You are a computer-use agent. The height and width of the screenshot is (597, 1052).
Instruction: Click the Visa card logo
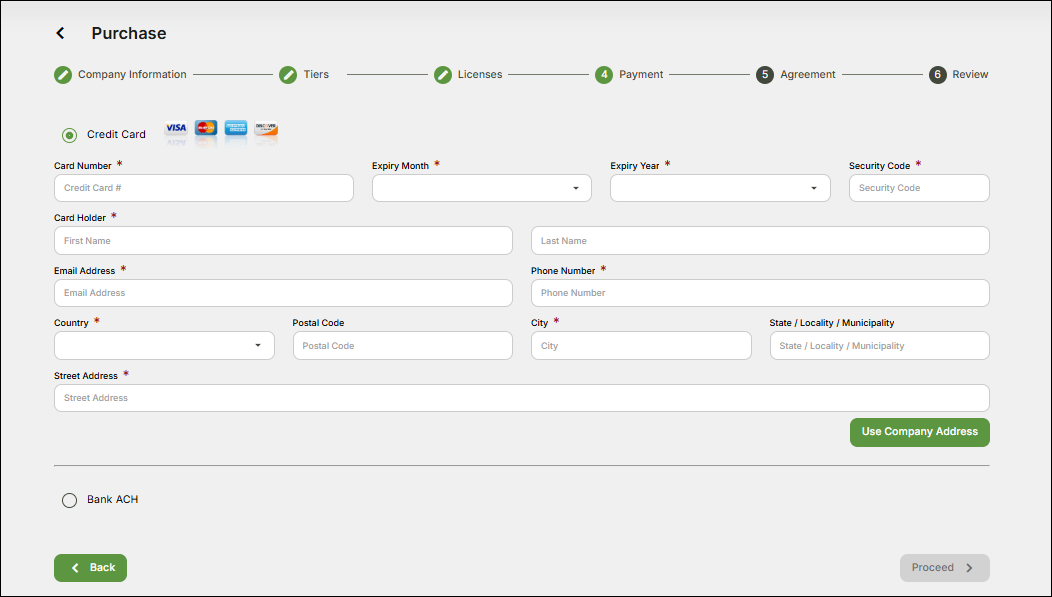[x=176, y=128]
